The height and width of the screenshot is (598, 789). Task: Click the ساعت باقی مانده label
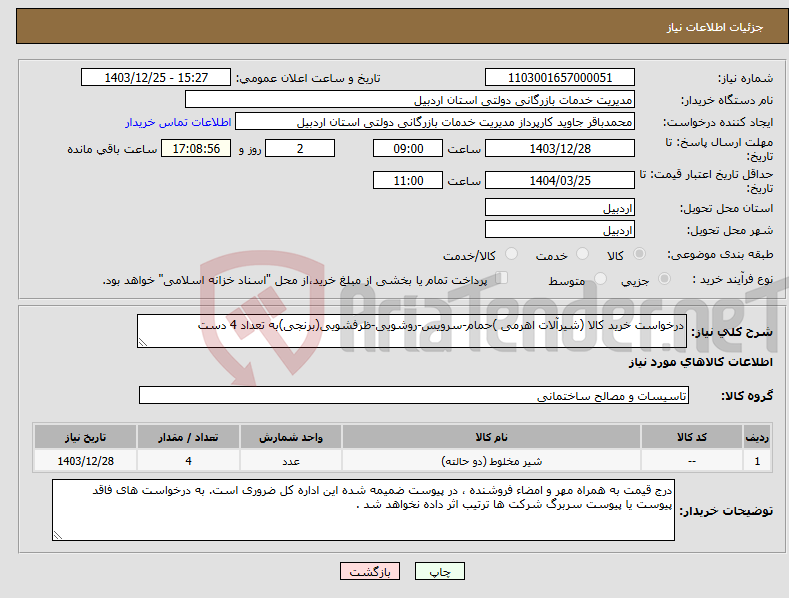click(x=112, y=150)
